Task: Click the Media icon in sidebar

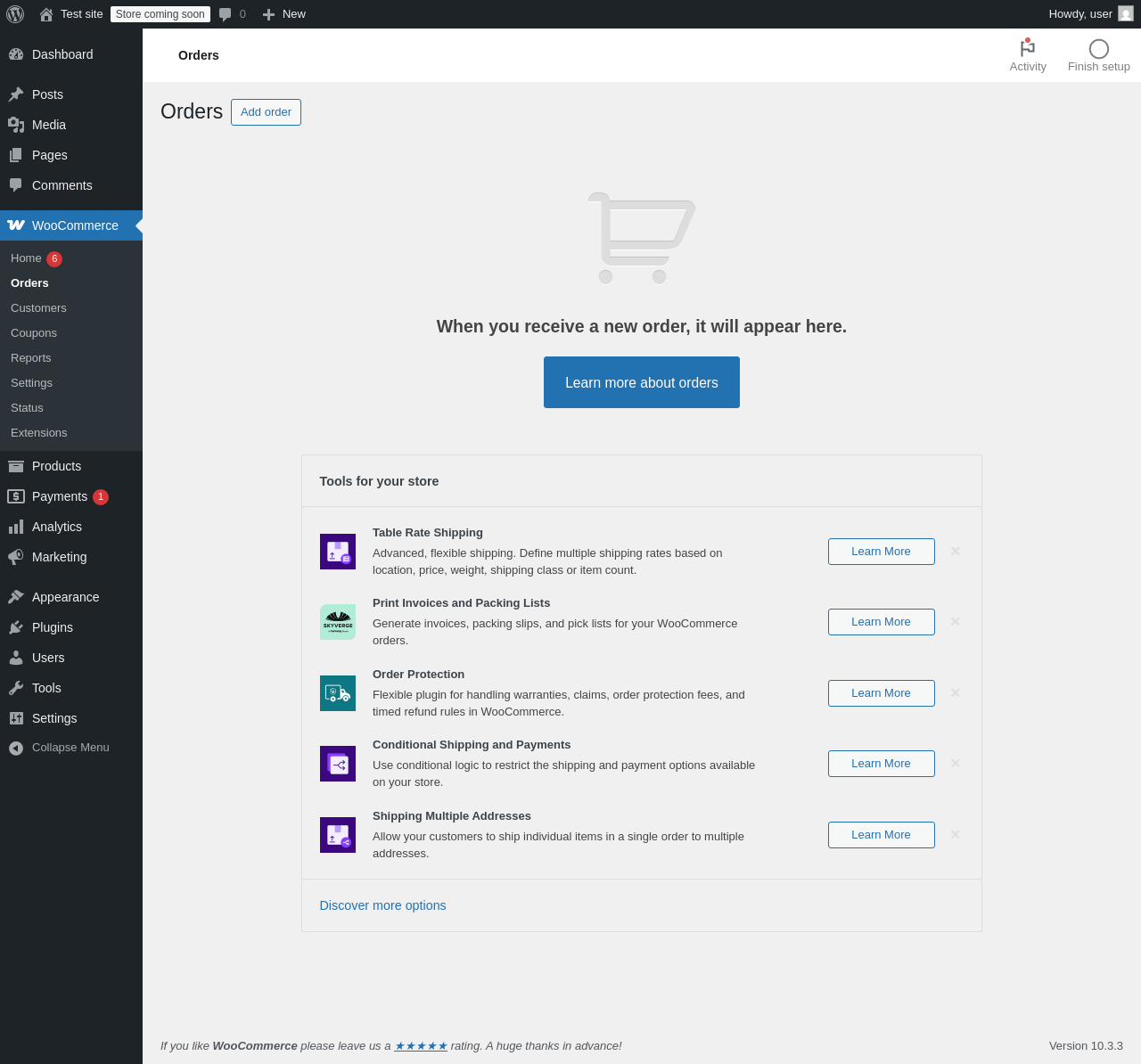Action: [16, 125]
